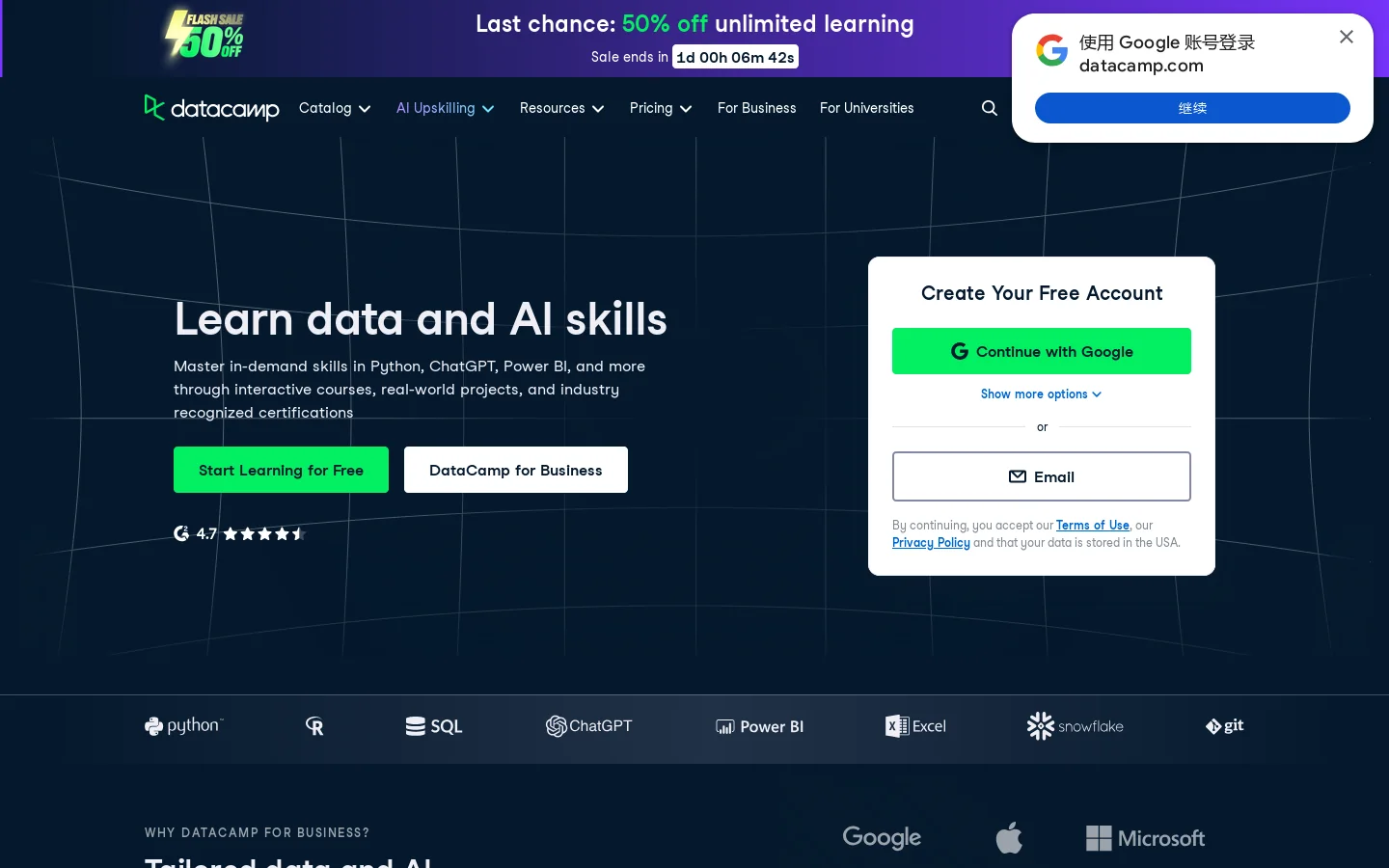Click Start Learning for Free button

tap(281, 470)
